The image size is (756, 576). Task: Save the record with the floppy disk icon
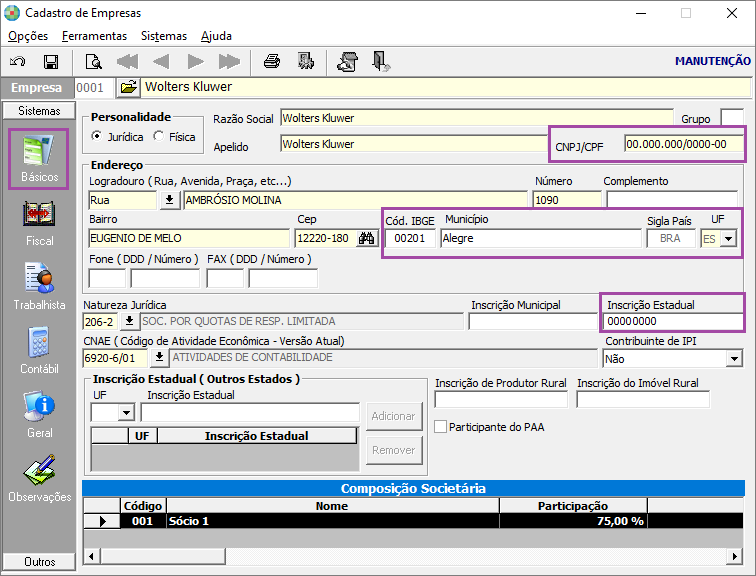click(51, 62)
